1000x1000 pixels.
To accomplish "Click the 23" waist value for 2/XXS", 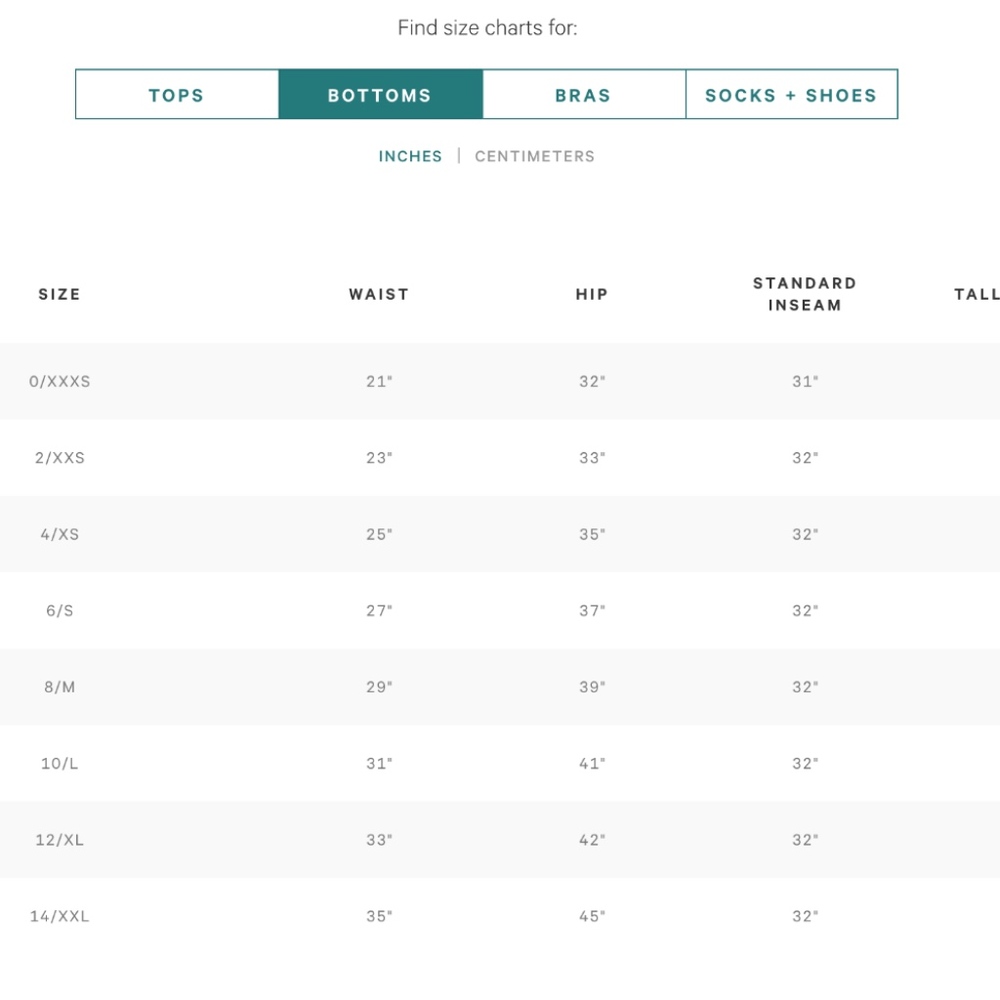I will coord(379,458).
